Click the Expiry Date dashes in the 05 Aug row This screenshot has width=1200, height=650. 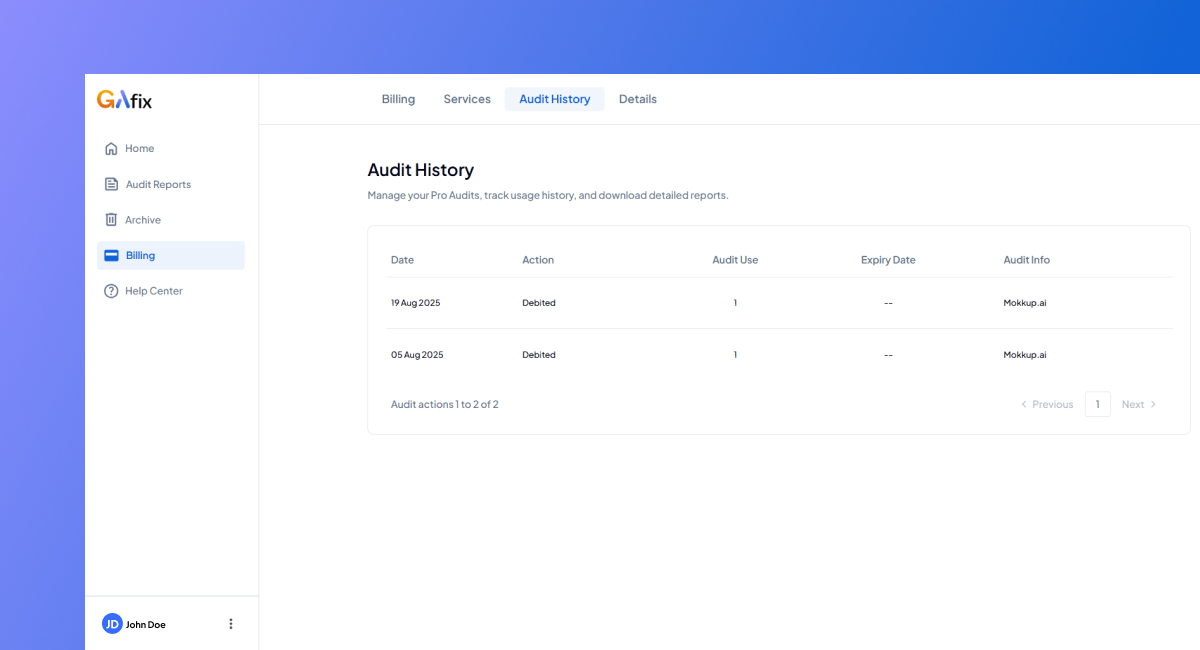pyautogui.click(x=888, y=355)
